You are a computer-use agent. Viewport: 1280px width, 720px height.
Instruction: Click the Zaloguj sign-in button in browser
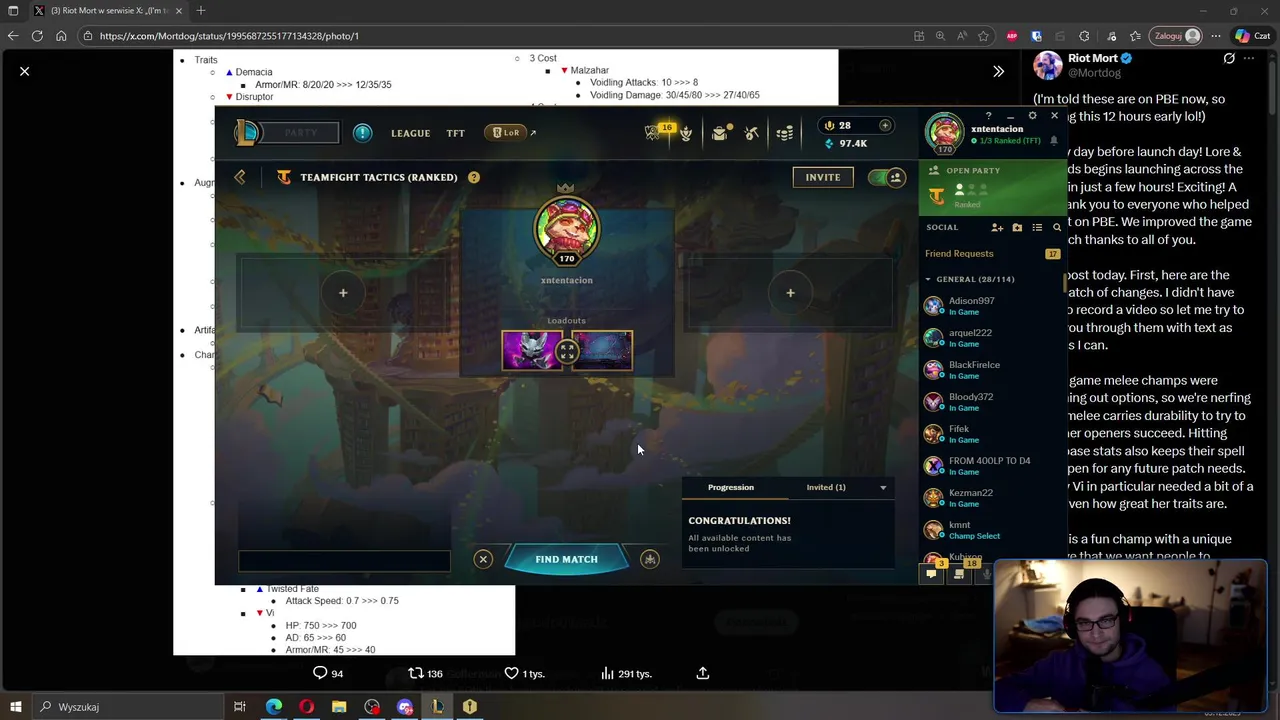click(x=1177, y=36)
